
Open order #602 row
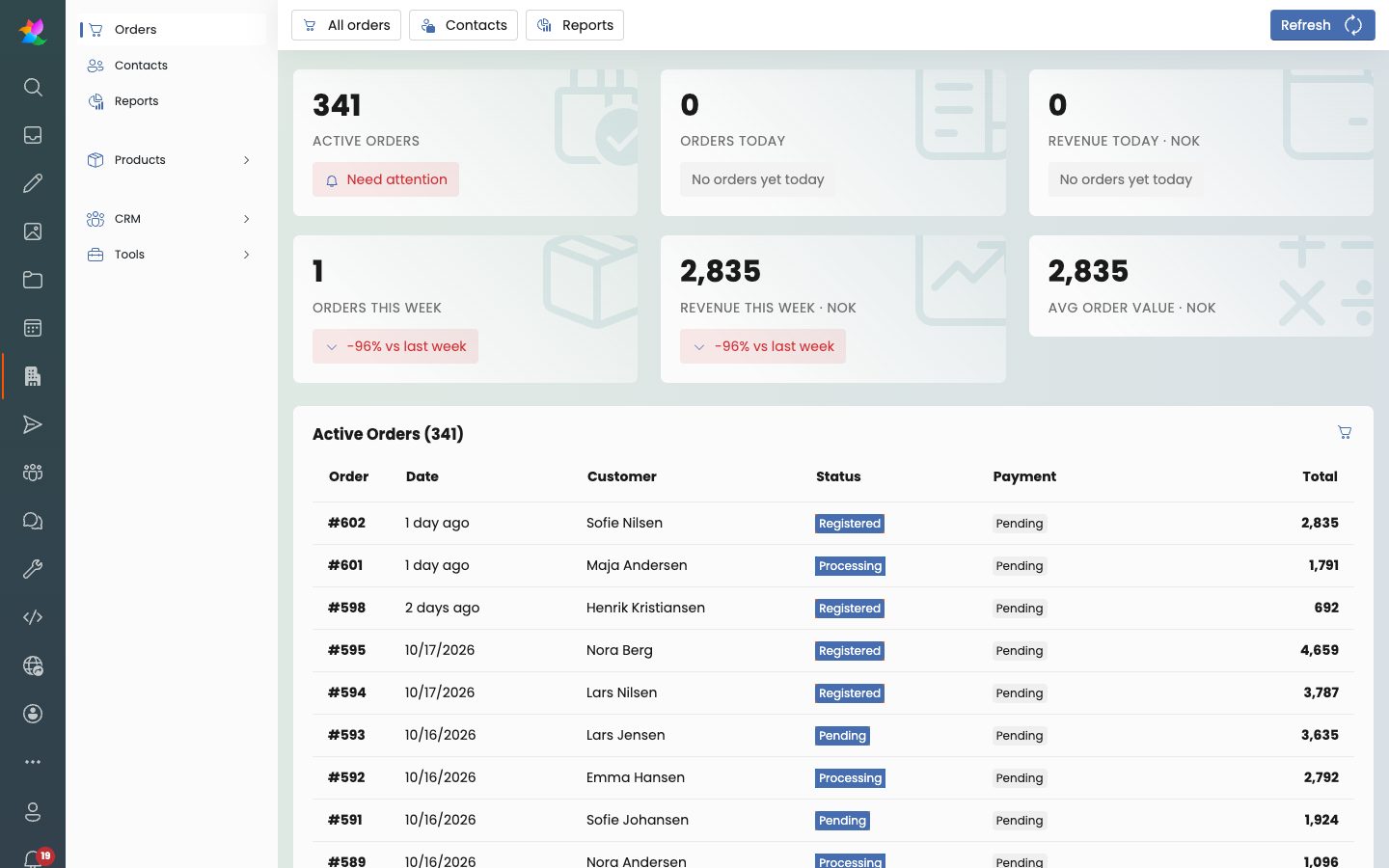(833, 523)
